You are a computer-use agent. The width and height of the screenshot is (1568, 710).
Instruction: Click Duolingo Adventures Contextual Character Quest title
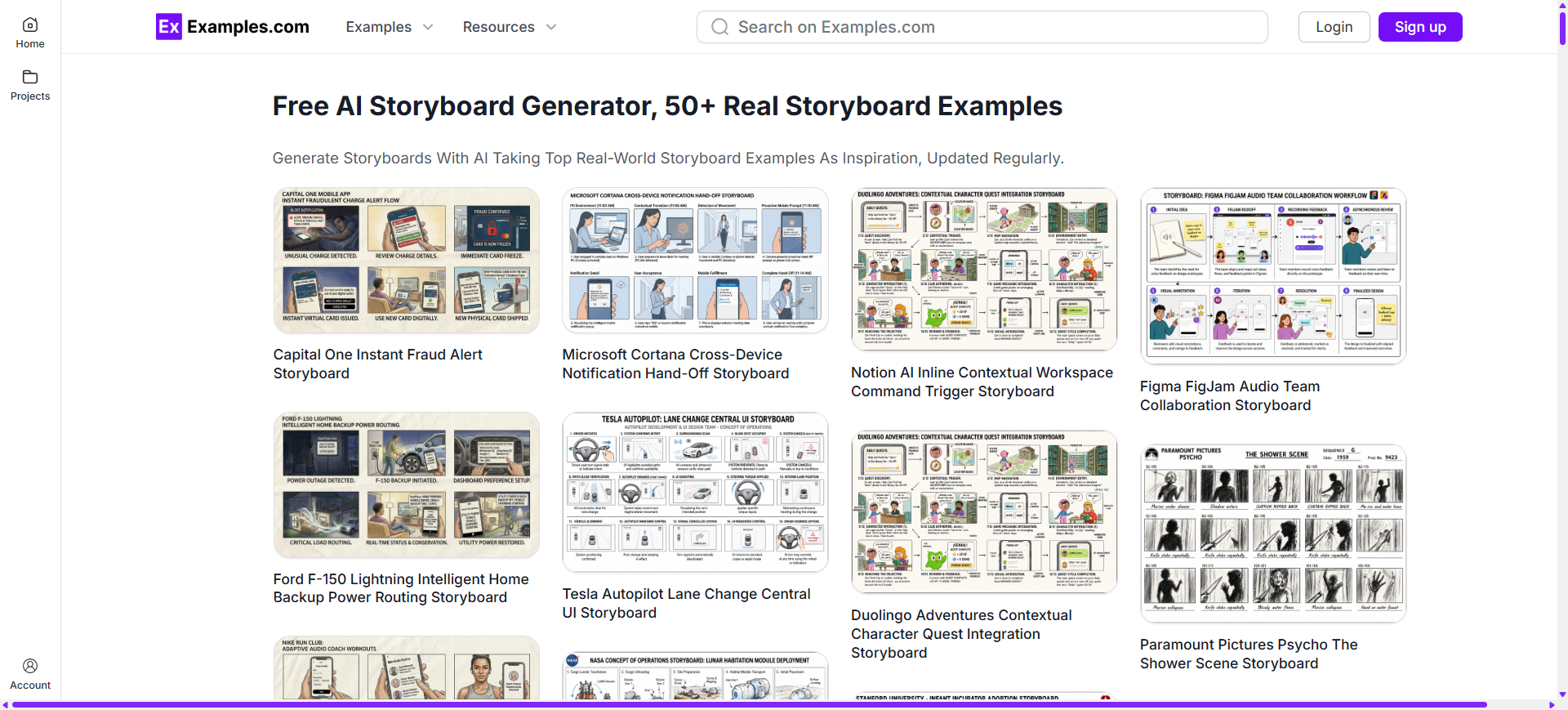tap(961, 634)
